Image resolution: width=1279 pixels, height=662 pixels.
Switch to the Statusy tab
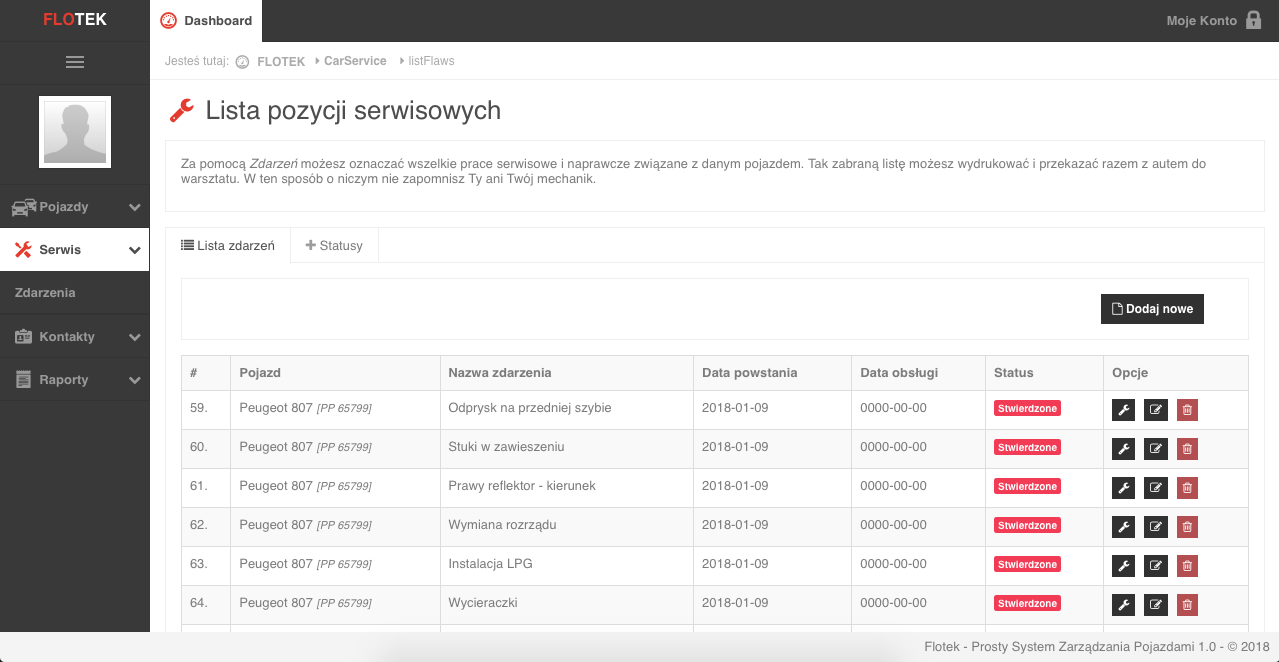(334, 245)
